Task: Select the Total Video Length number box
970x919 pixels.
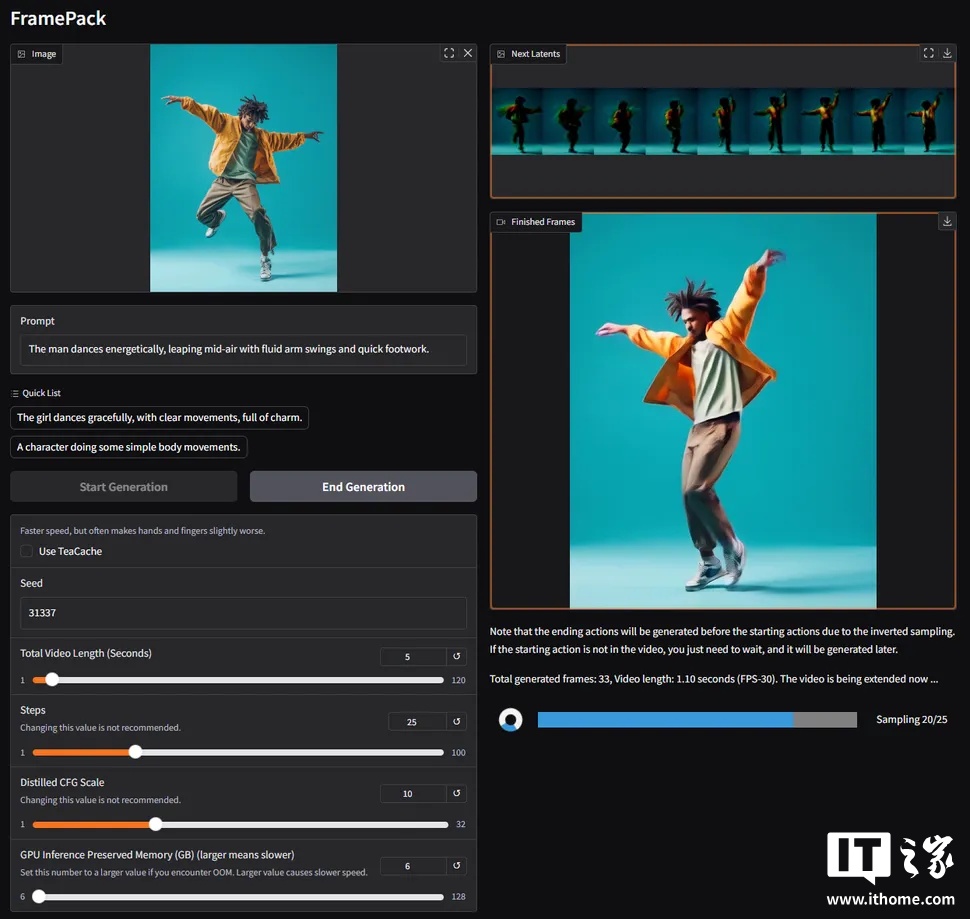Action: [x=412, y=657]
